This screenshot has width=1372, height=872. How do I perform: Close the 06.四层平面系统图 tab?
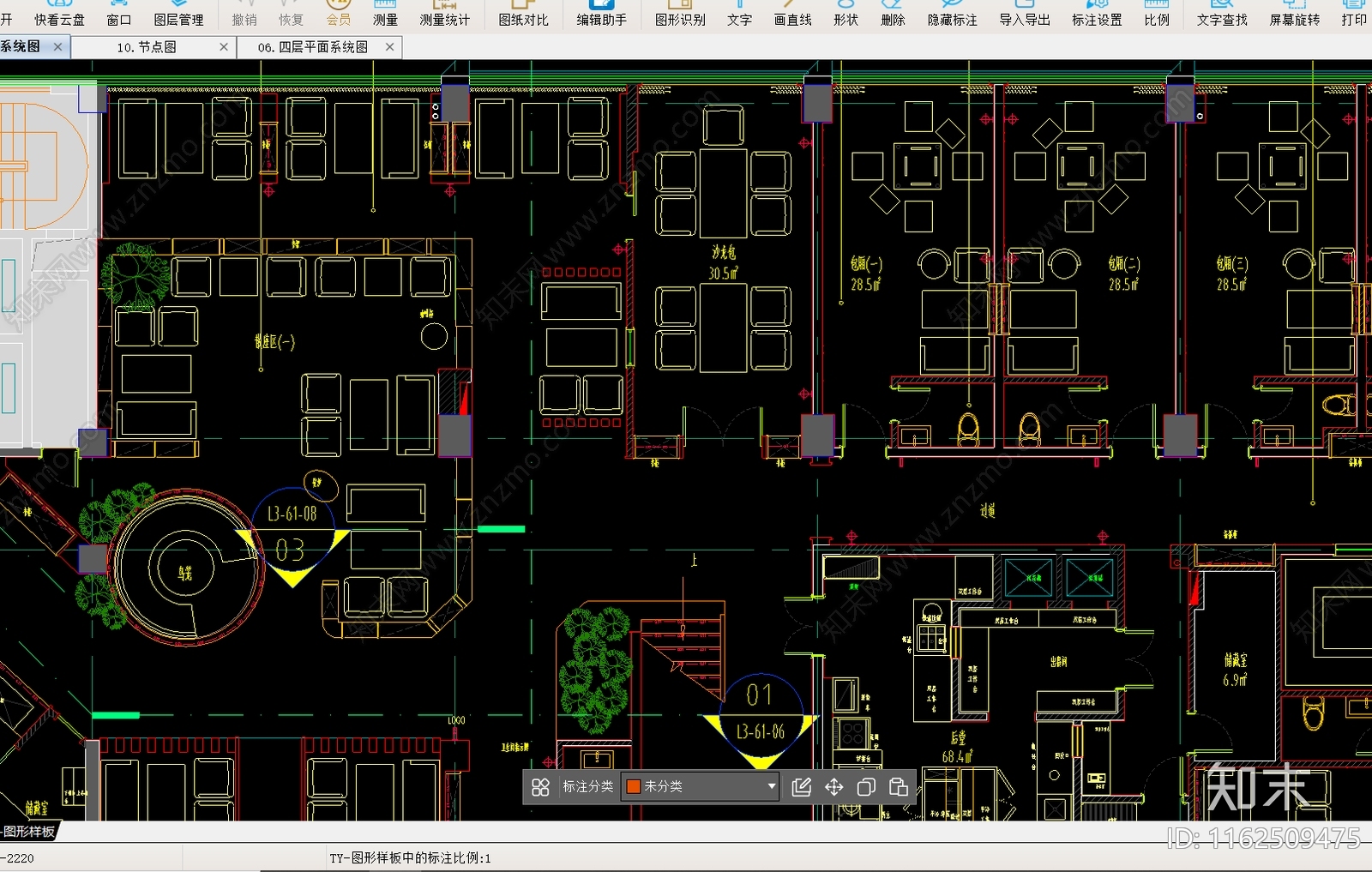(390, 47)
